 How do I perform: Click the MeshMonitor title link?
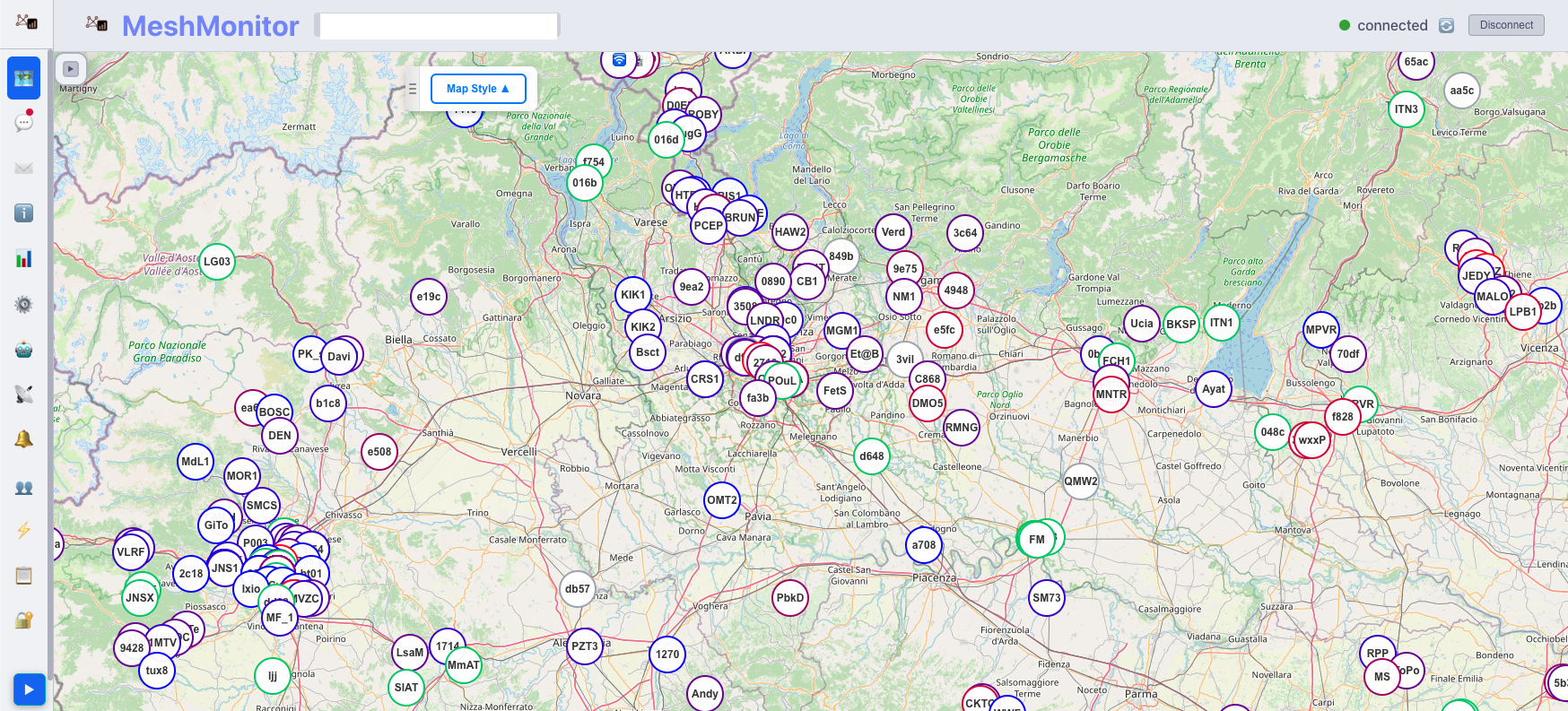coord(210,26)
